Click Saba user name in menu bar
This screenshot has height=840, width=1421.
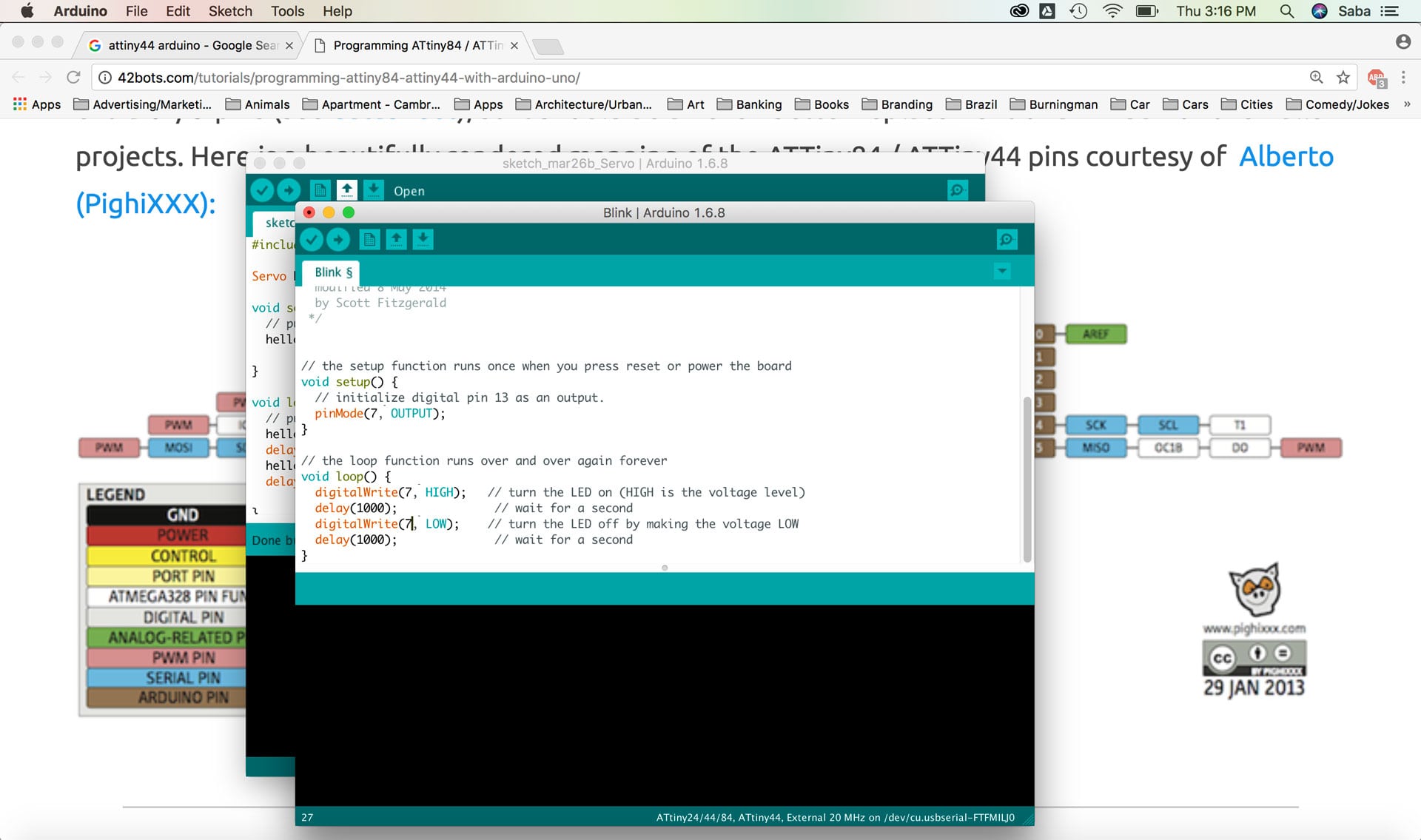click(1354, 11)
